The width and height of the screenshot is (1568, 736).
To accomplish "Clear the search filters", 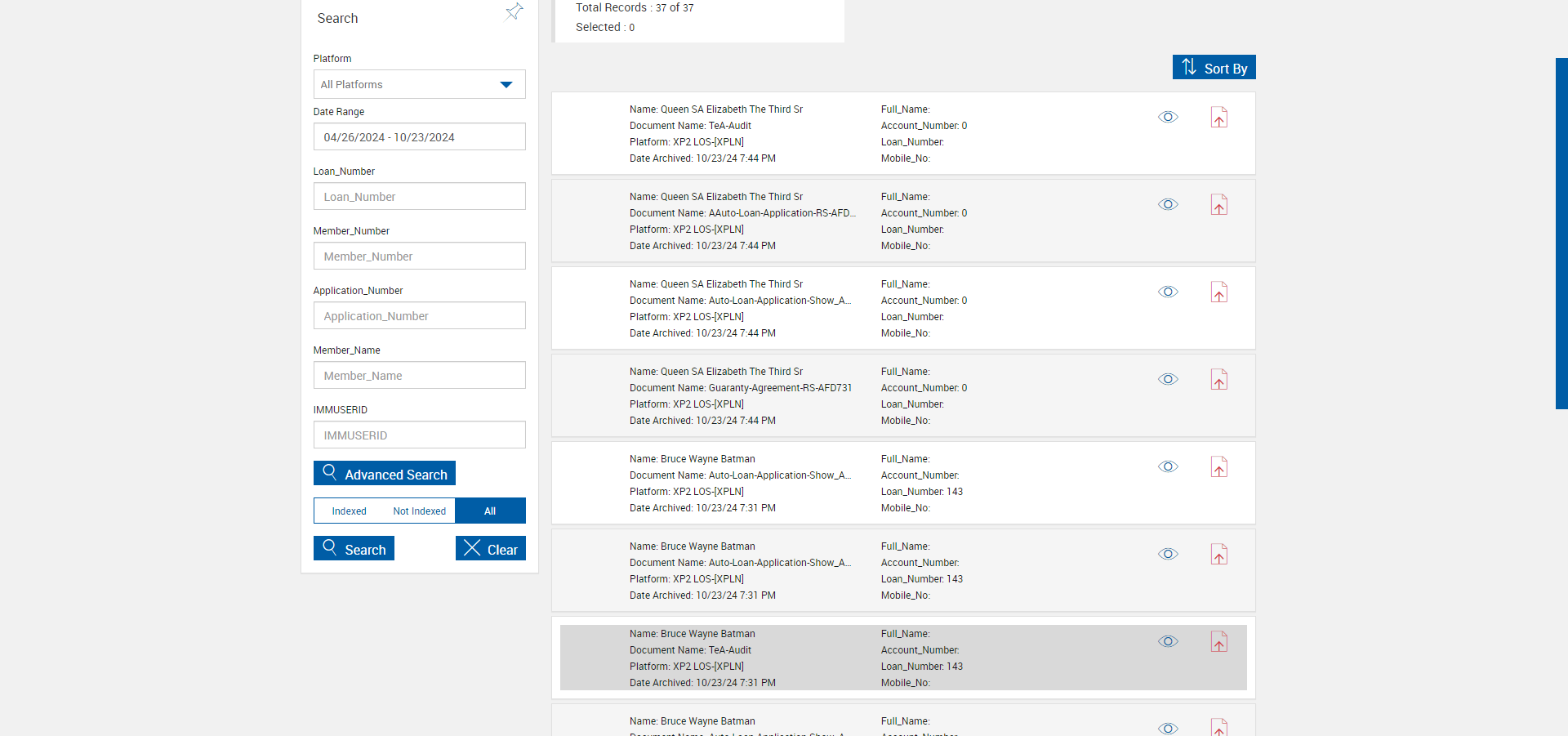I will click(491, 549).
